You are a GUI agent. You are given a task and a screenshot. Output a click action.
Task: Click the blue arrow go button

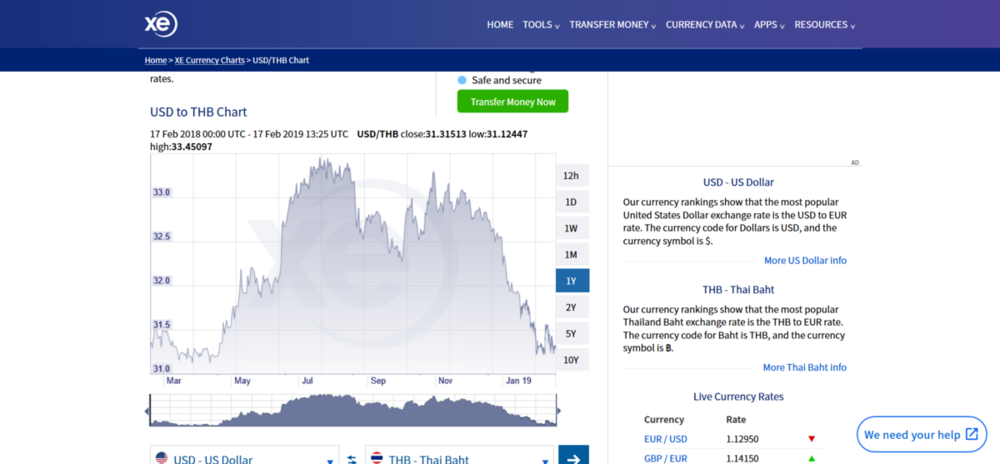[x=573, y=456]
